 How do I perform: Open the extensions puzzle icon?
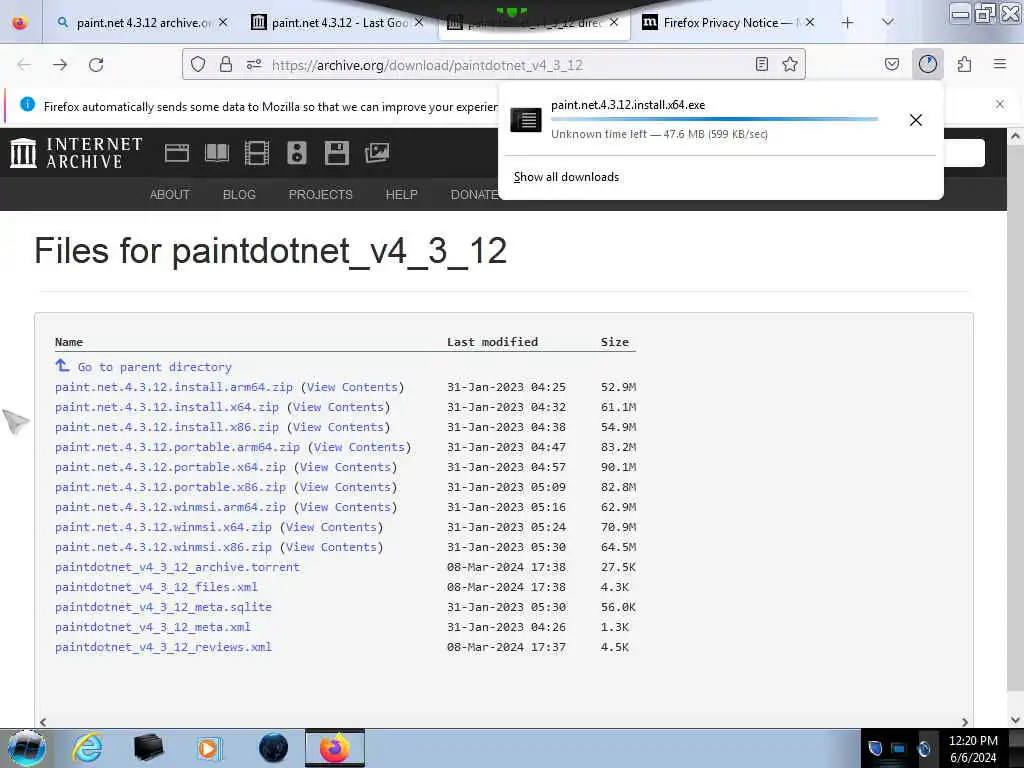(x=965, y=64)
